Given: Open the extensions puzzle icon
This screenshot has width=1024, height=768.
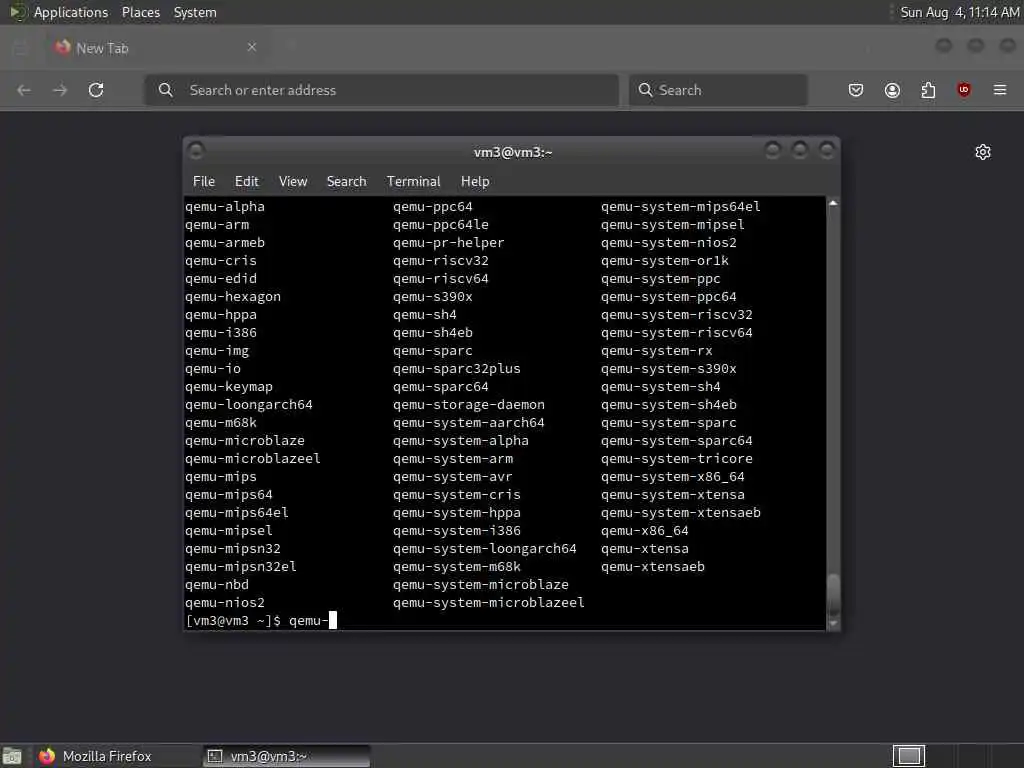Looking at the screenshot, I should pos(928,90).
